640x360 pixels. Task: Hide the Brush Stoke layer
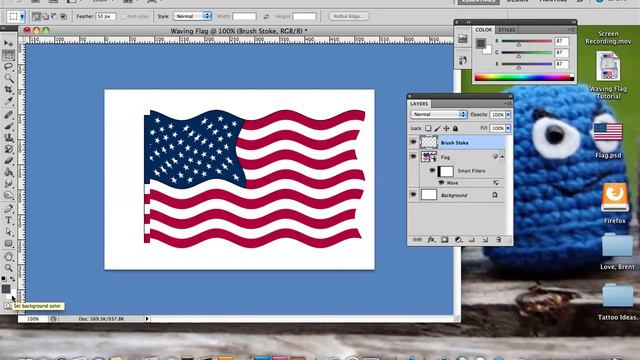point(413,142)
